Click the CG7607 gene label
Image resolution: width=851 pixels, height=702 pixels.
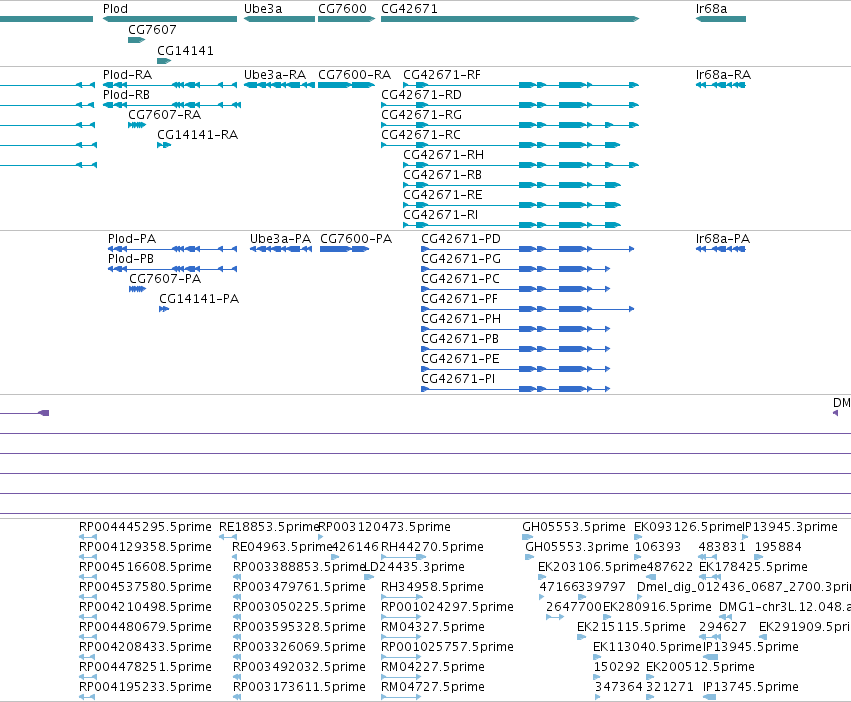click(x=152, y=29)
